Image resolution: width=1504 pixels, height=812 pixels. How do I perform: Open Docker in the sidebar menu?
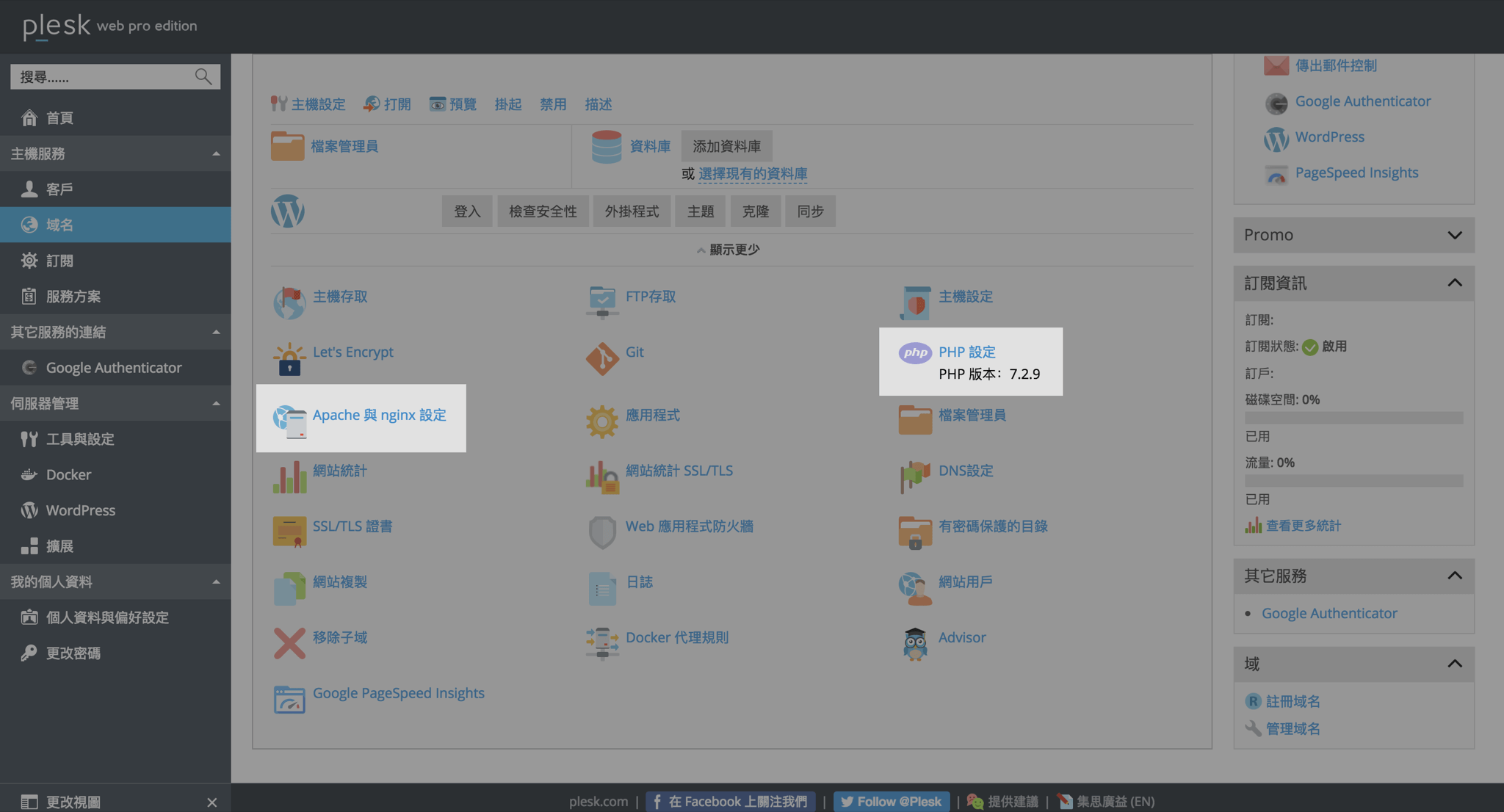[68, 474]
